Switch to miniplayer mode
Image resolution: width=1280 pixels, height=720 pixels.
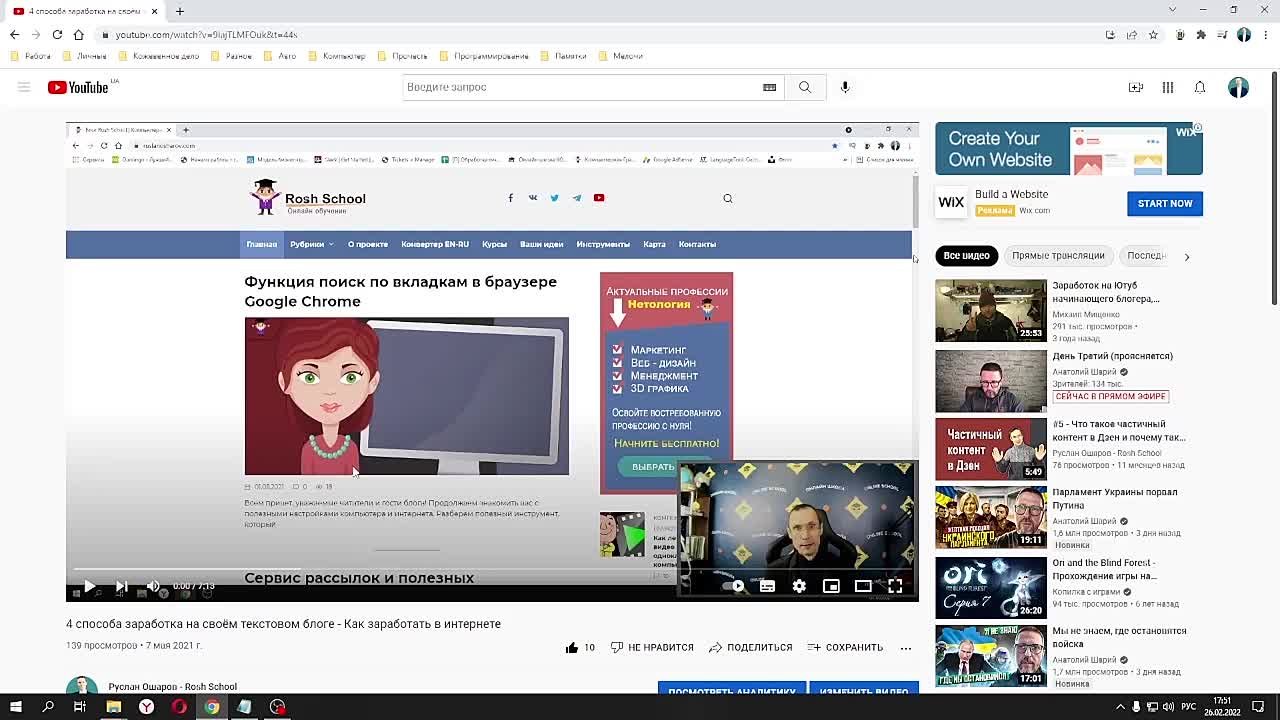click(831, 587)
